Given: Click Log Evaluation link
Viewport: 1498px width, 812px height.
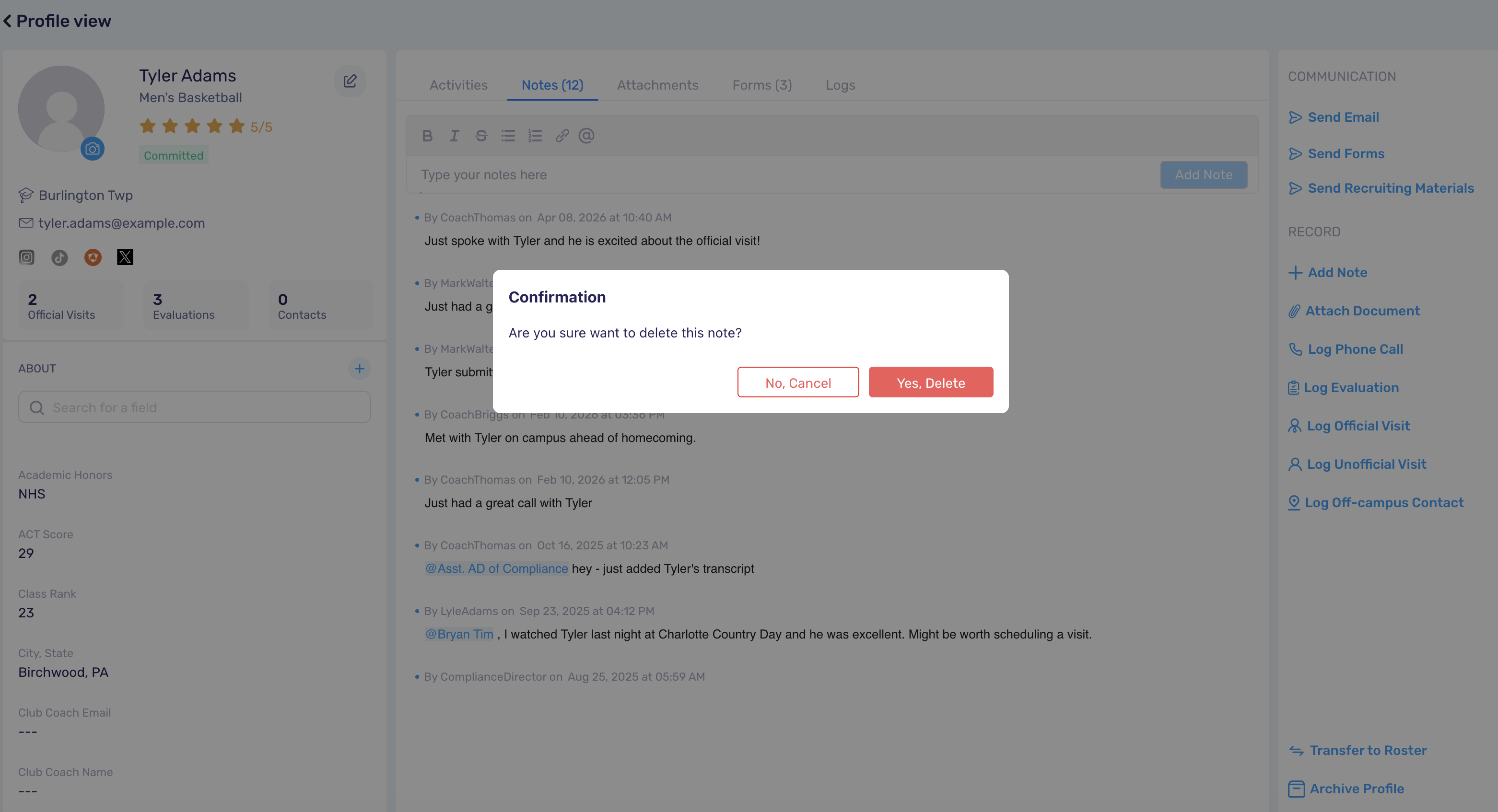Looking at the screenshot, I should 1343,388.
